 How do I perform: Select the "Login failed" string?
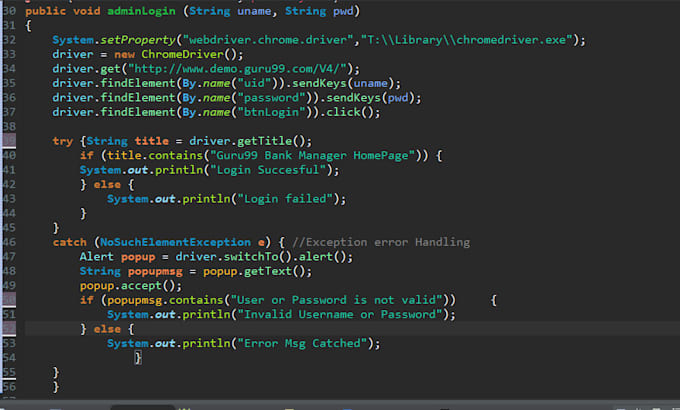point(285,199)
